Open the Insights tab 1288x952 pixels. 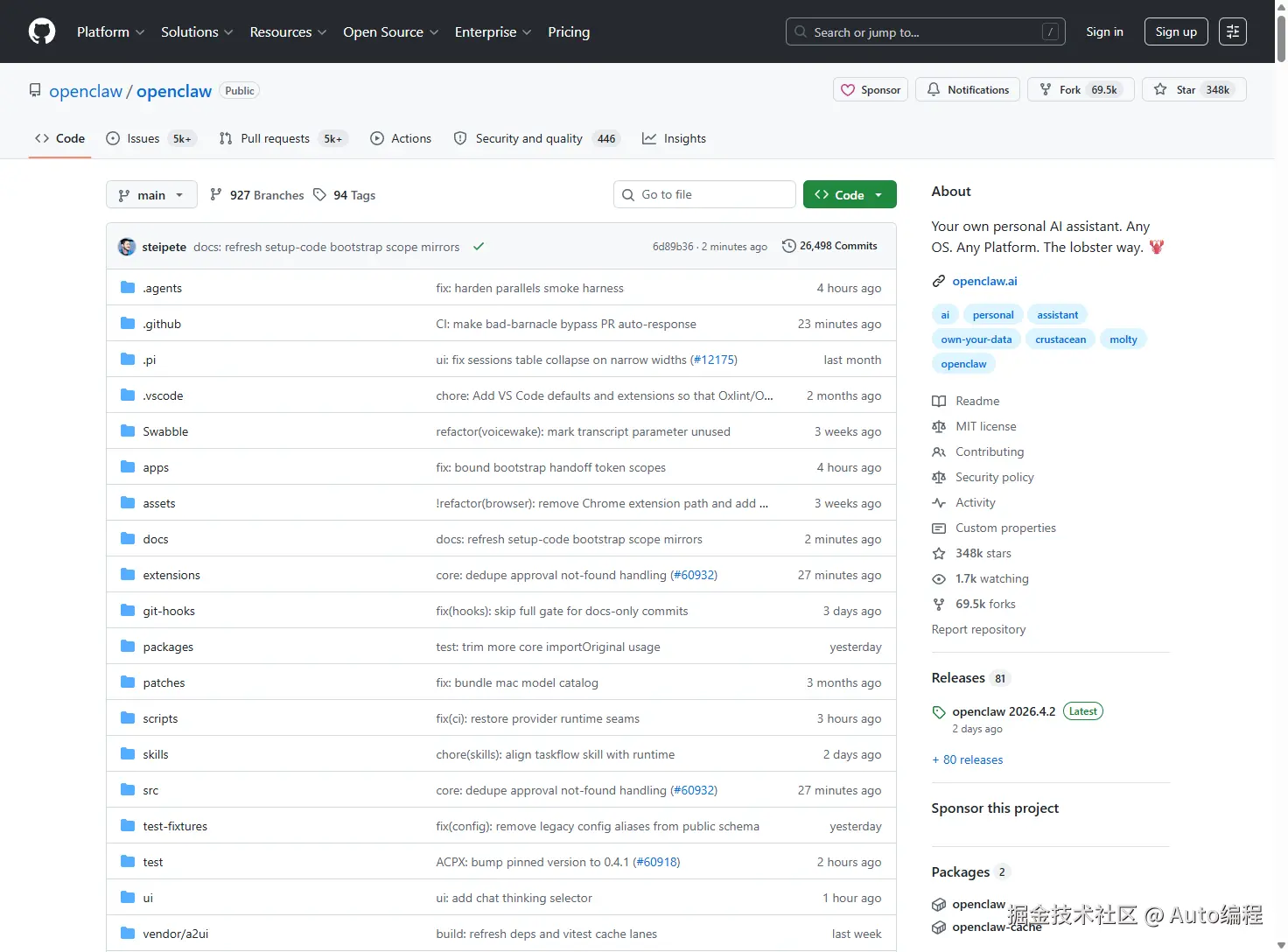point(674,138)
